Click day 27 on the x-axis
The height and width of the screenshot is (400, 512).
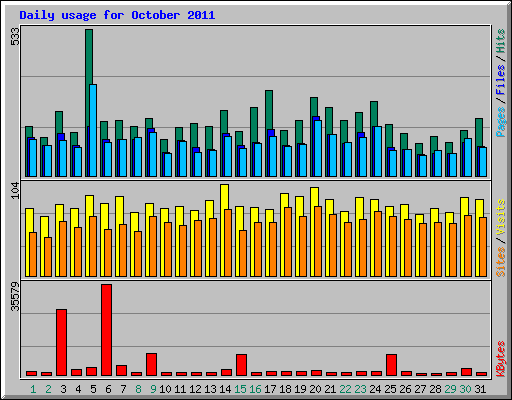coord(420,389)
